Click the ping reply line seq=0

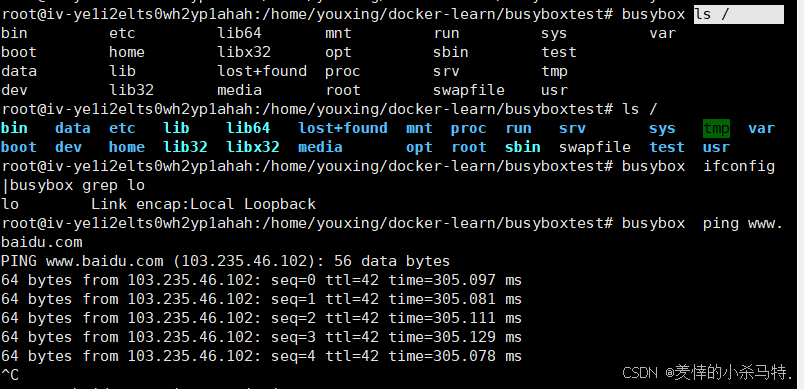[261, 280]
